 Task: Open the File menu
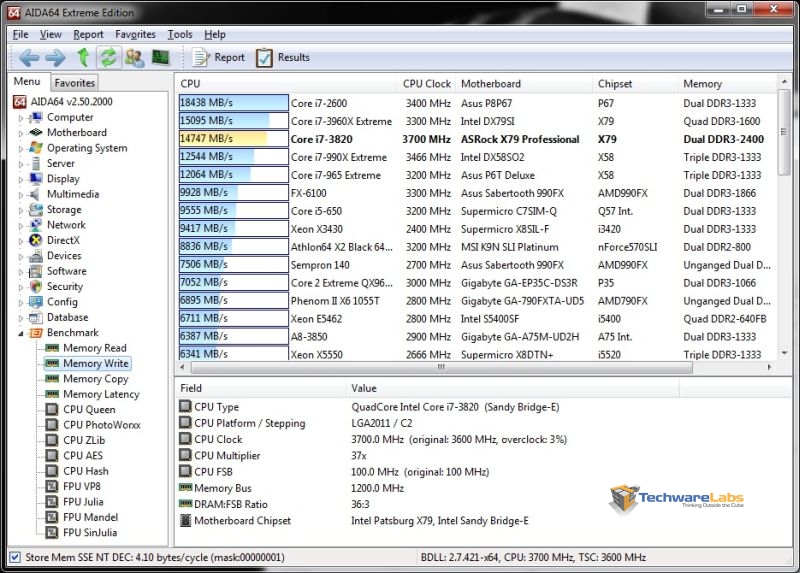pos(20,34)
